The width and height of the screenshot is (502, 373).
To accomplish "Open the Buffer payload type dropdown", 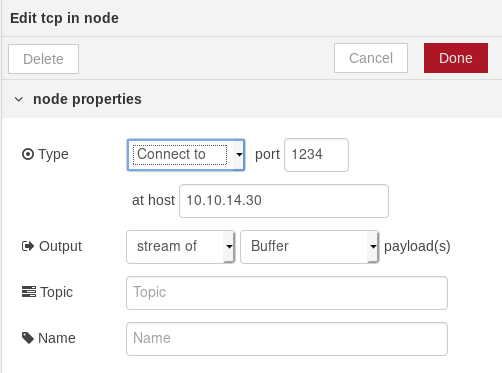I will tap(309, 247).
